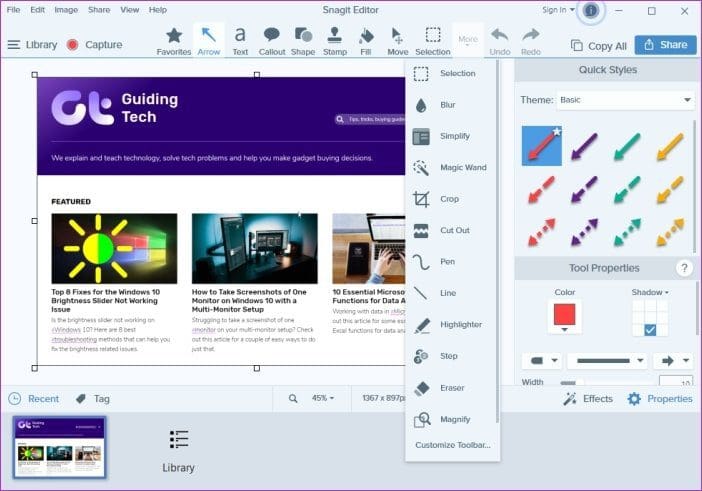Choose the Cut Out tool
Screen dimensions: 702x491
click(452, 230)
